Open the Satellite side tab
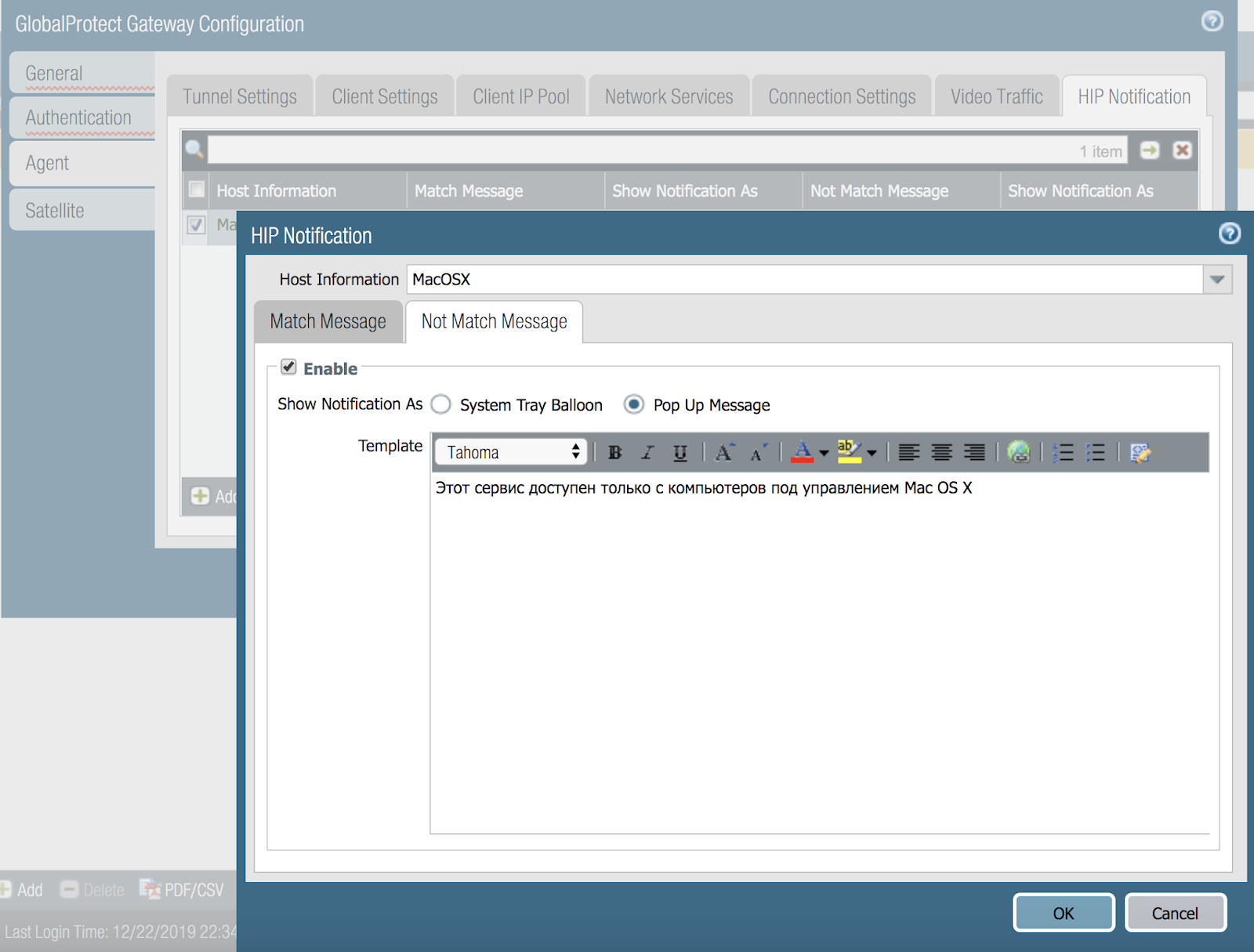The height and width of the screenshot is (952, 1254). coord(82,210)
